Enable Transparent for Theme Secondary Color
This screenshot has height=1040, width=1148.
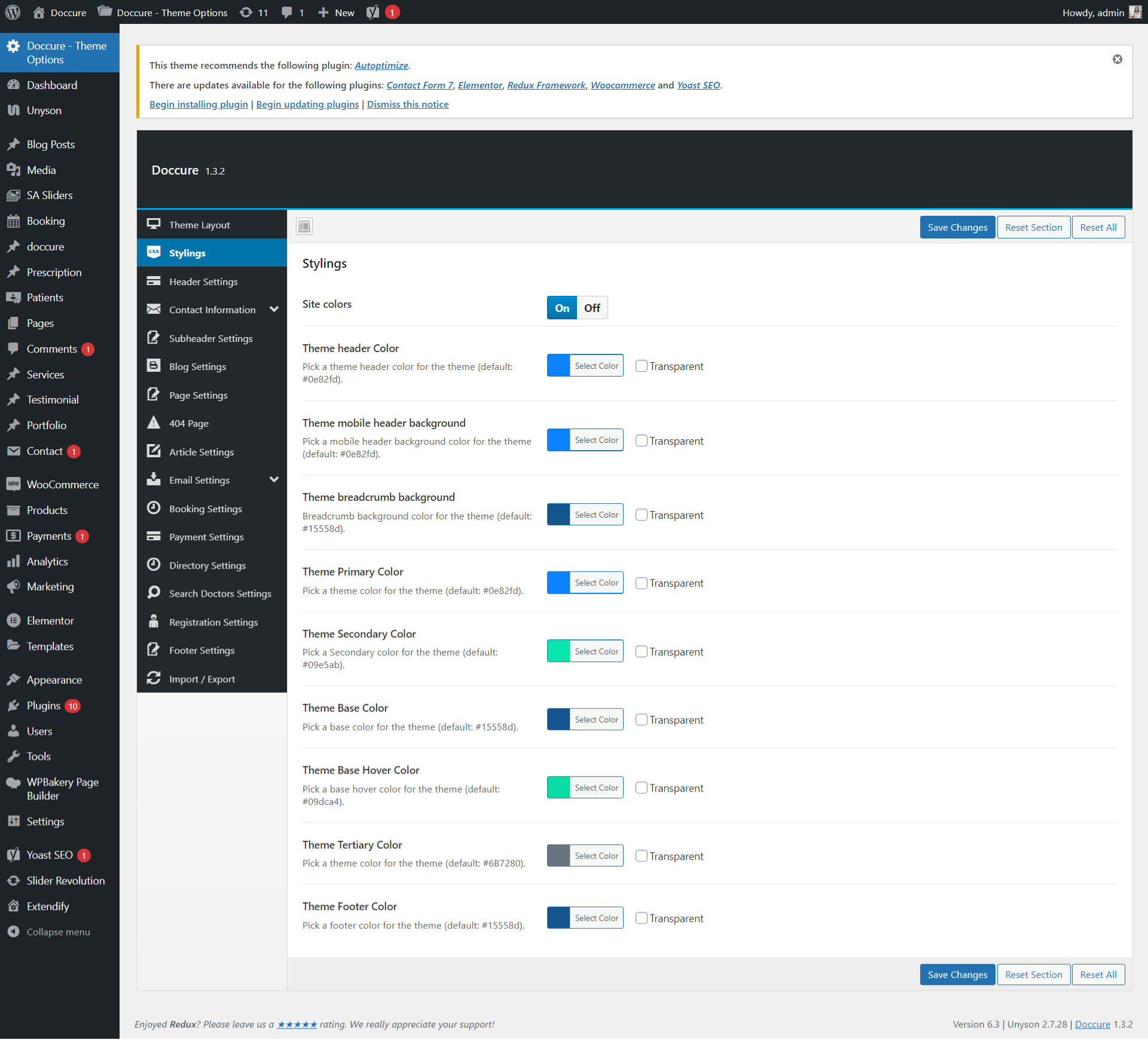(x=641, y=651)
